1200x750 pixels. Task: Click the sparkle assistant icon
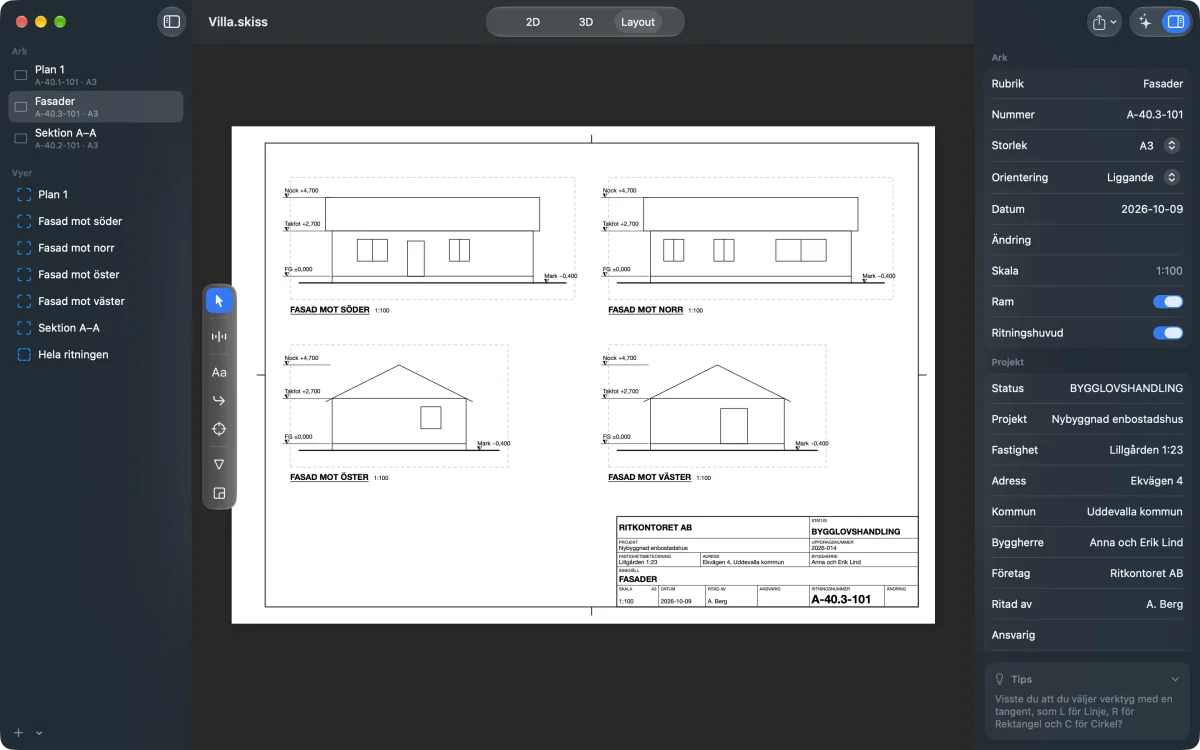coord(1145,22)
